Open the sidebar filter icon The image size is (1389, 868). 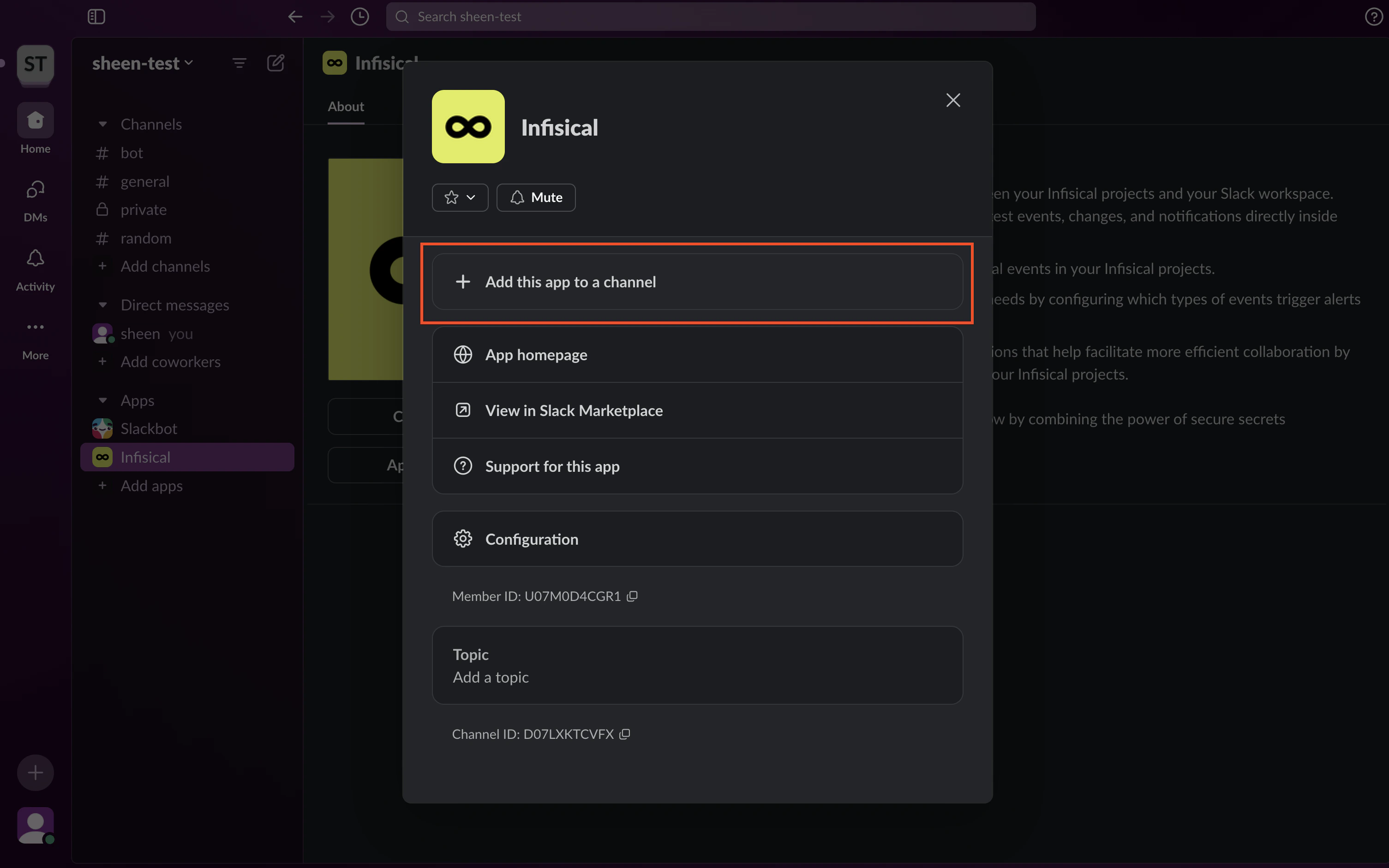(239, 63)
